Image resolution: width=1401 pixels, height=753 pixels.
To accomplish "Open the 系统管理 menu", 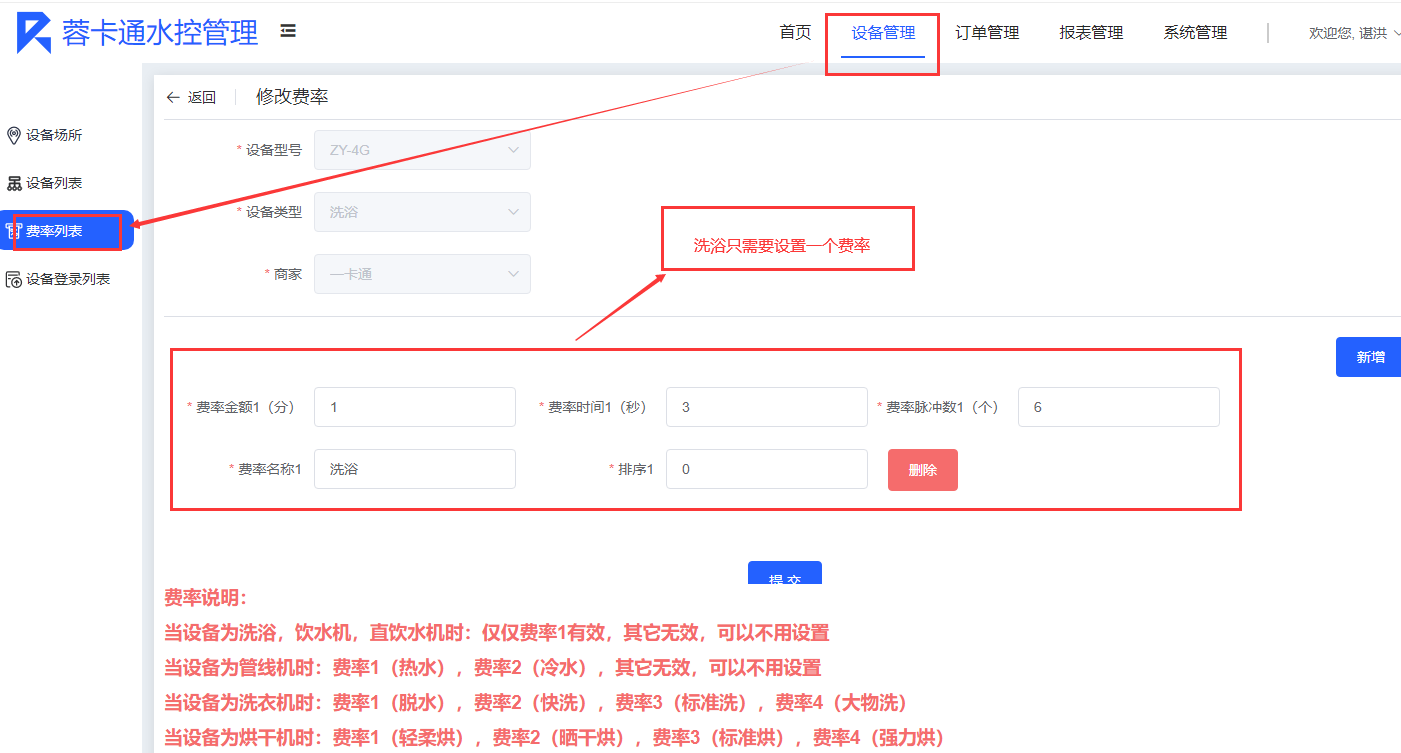I will [x=1195, y=33].
